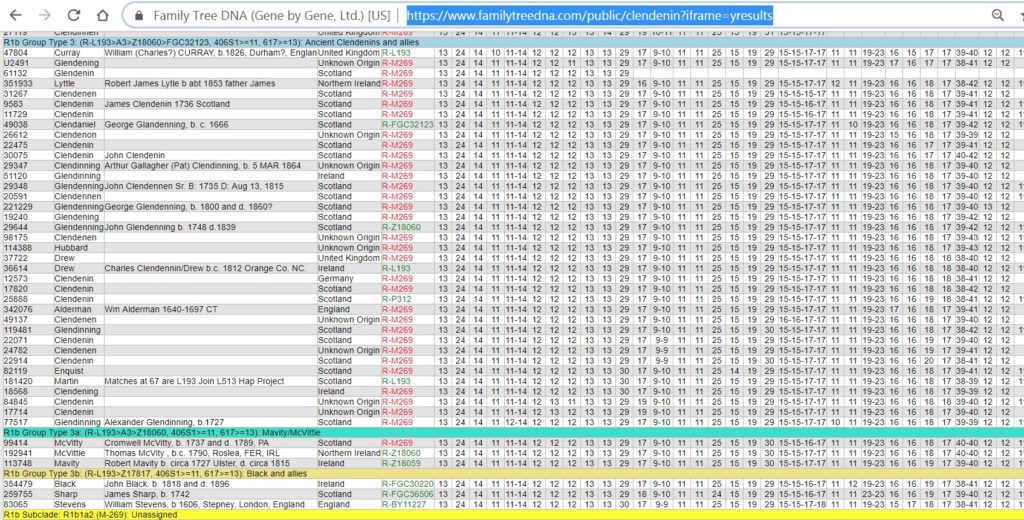Open the R-Z18060 haplogroup for kit 29644
This screenshot has width=1024, height=520.
(x=401, y=227)
